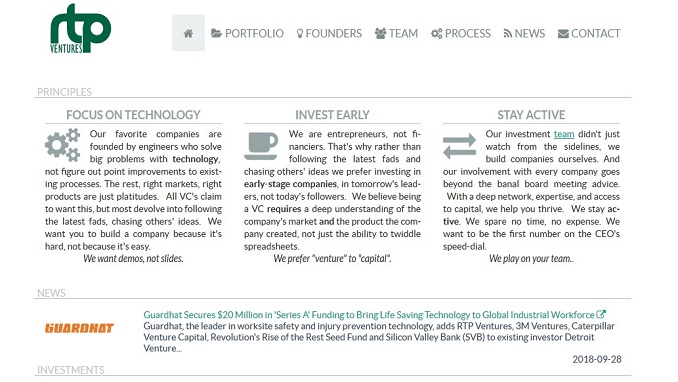Click the Investments section label
Image resolution: width=678 pixels, height=382 pixels.
70,370
